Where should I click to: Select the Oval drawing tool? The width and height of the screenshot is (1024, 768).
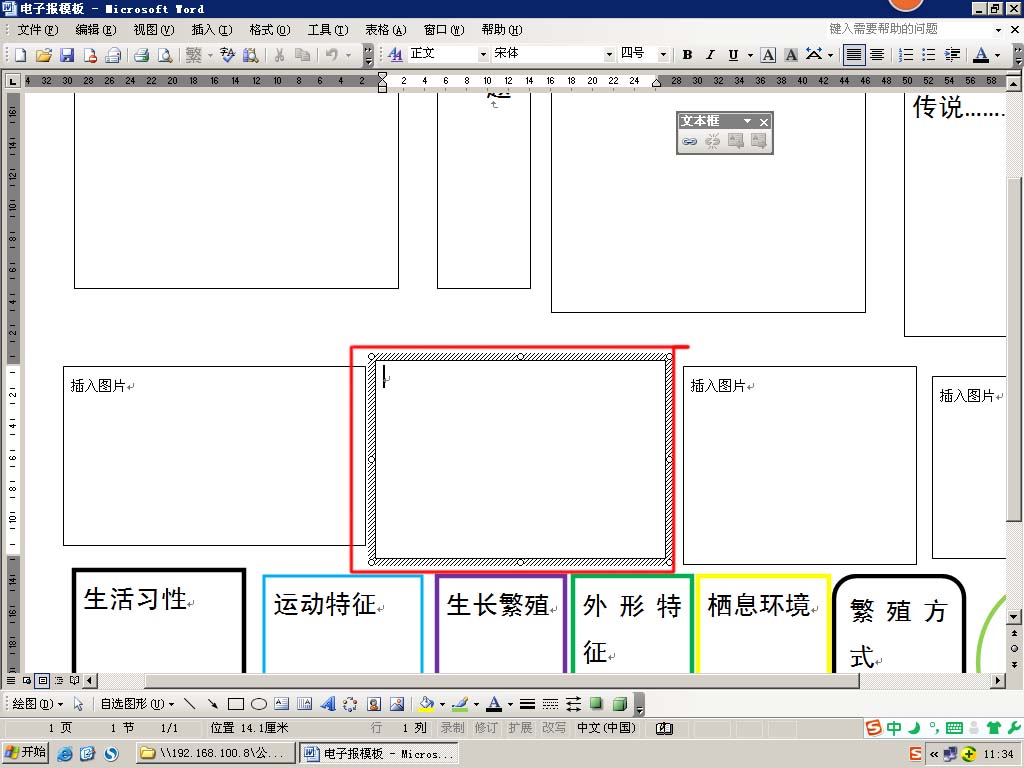258,704
